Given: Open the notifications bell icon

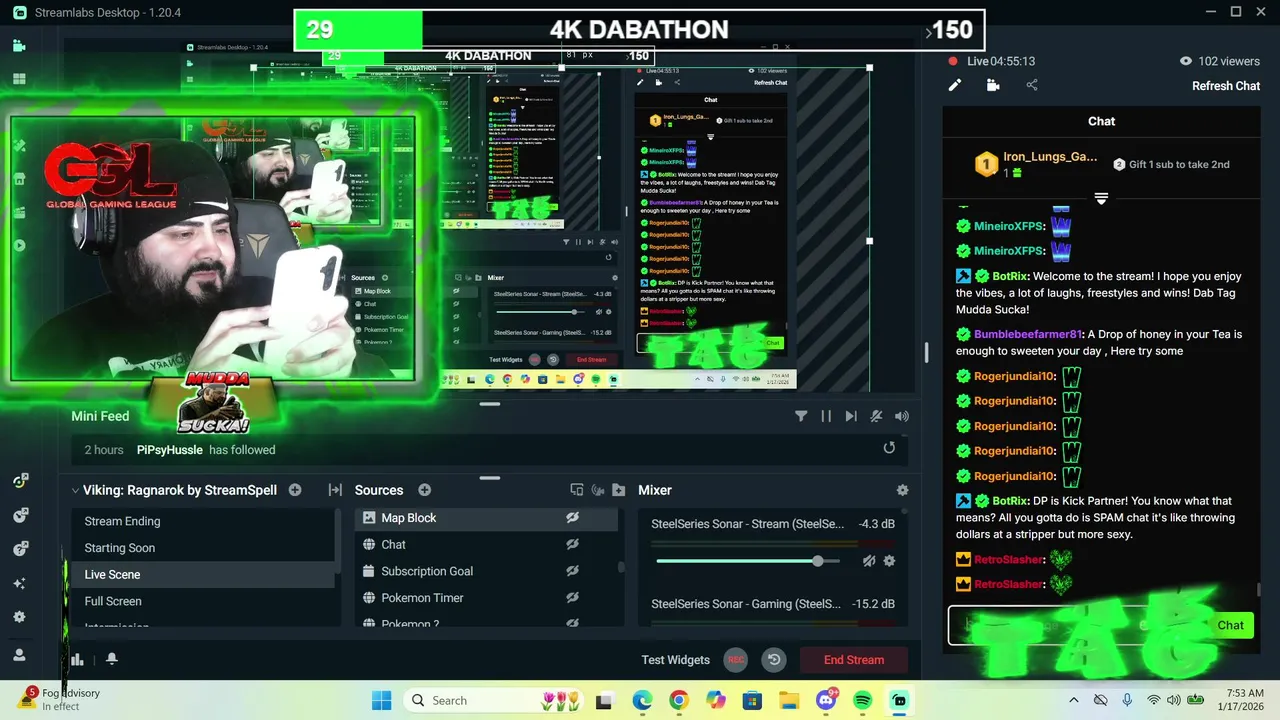Looking at the screenshot, I should 112,659.
